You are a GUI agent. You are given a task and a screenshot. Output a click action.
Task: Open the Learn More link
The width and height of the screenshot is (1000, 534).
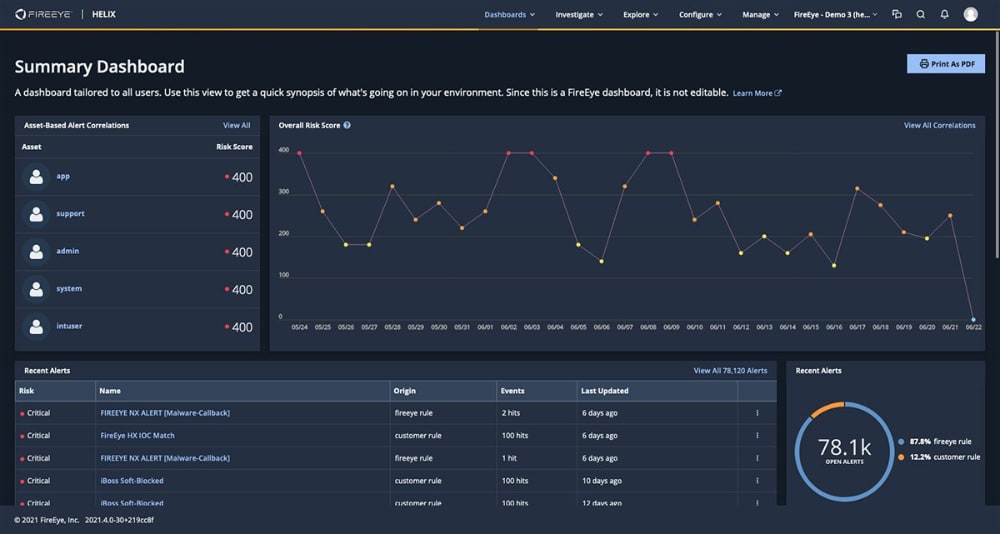(x=757, y=93)
